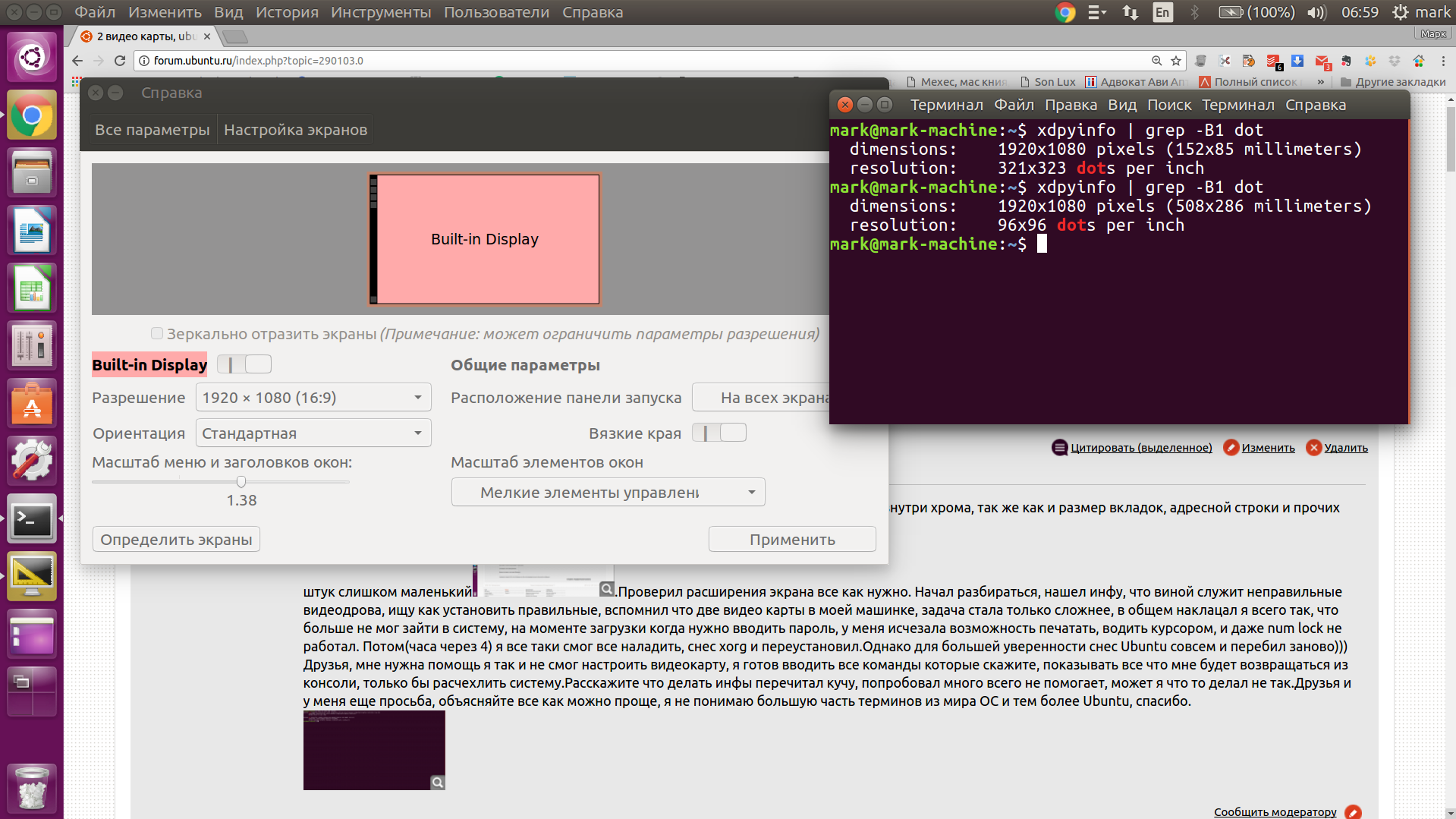This screenshot has height=819, width=1456.
Task: Open the blue download extension icon
Action: [x=1297, y=61]
